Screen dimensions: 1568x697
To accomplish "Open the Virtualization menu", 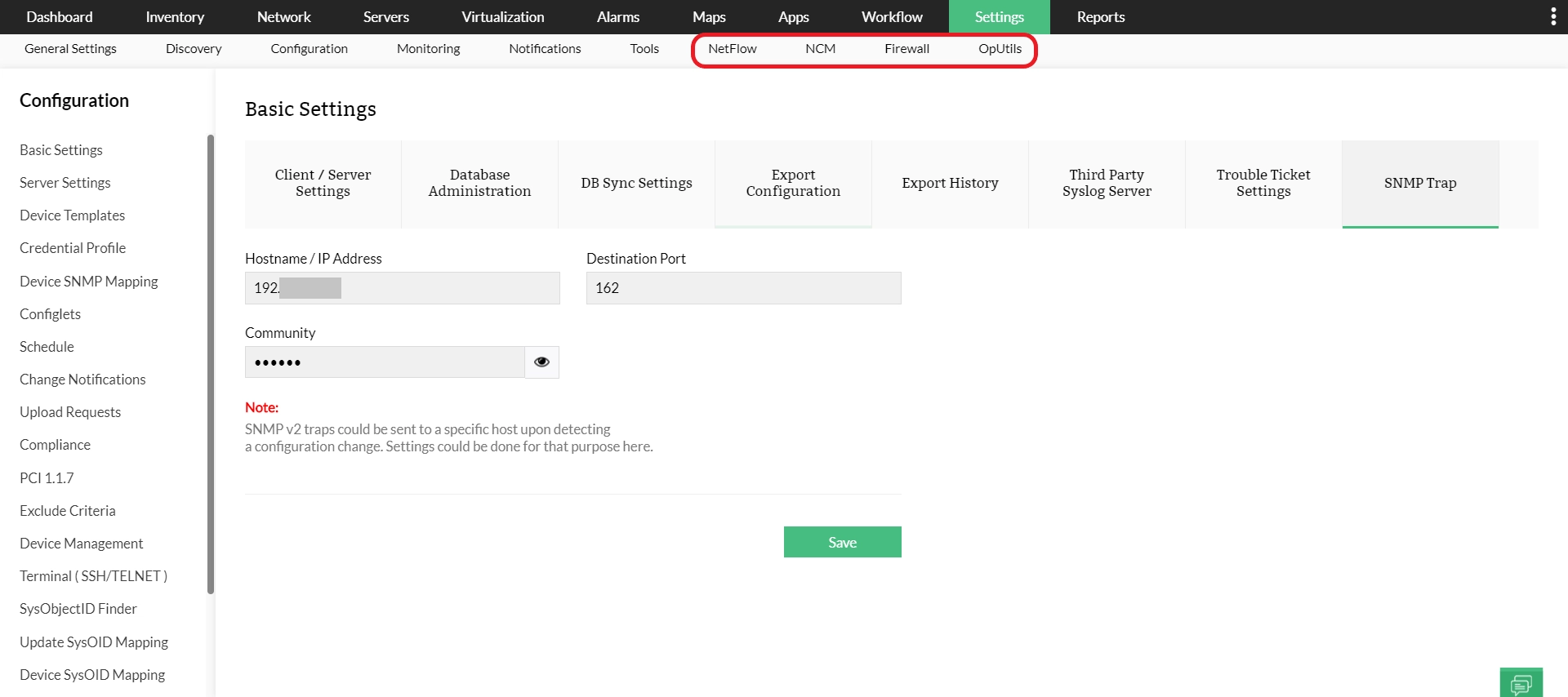I will (503, 17).
